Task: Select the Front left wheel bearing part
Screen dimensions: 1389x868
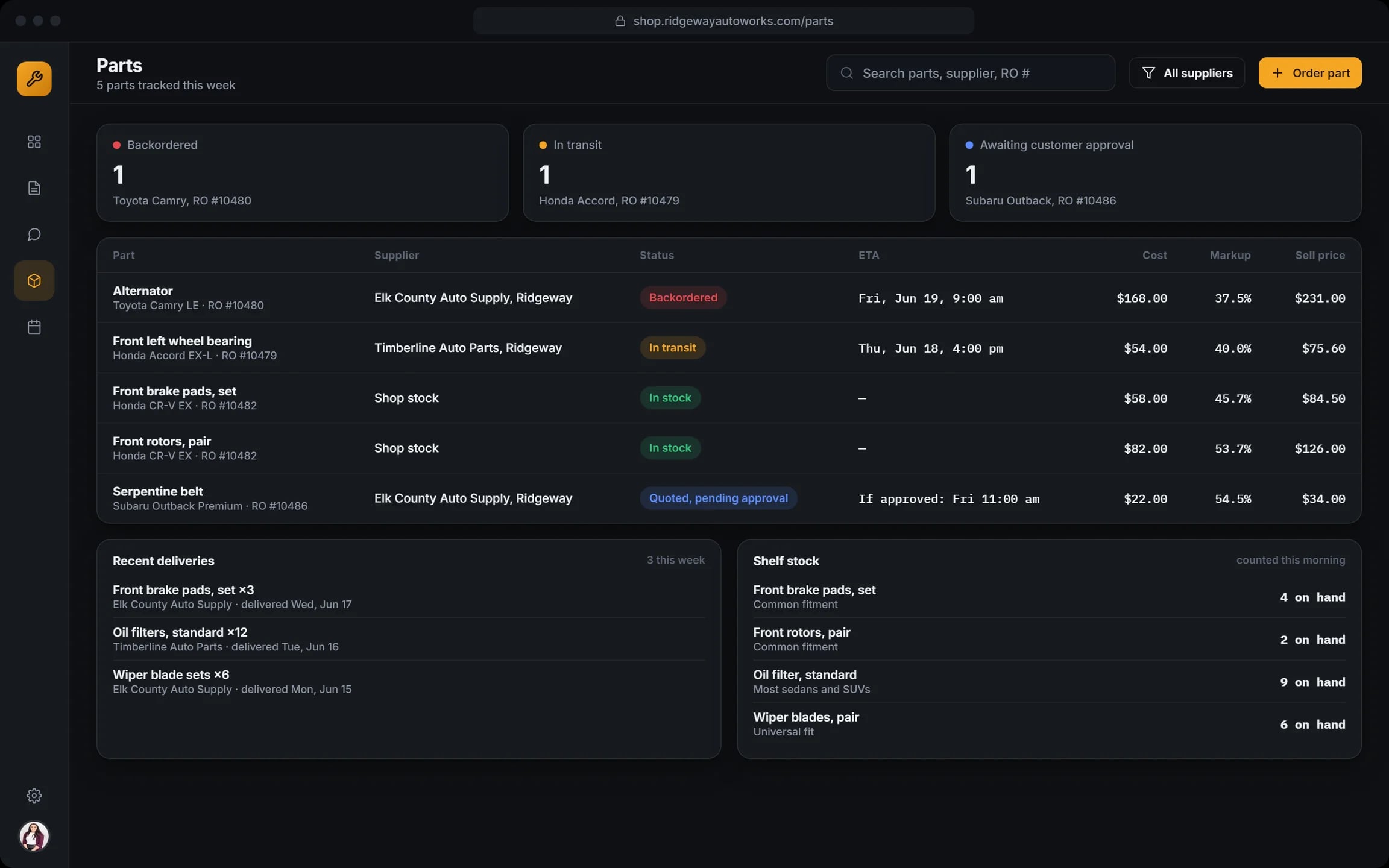Action: pos(182,341)
